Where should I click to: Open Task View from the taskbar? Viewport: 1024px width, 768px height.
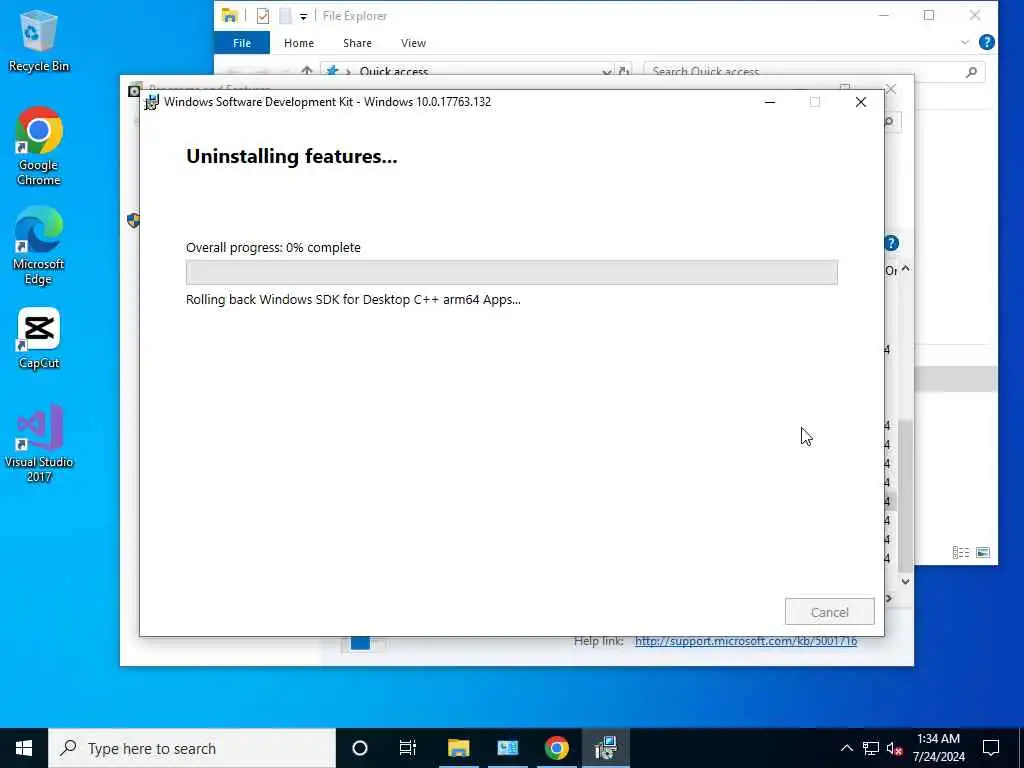pyautogui.click(x=408, y=748)
